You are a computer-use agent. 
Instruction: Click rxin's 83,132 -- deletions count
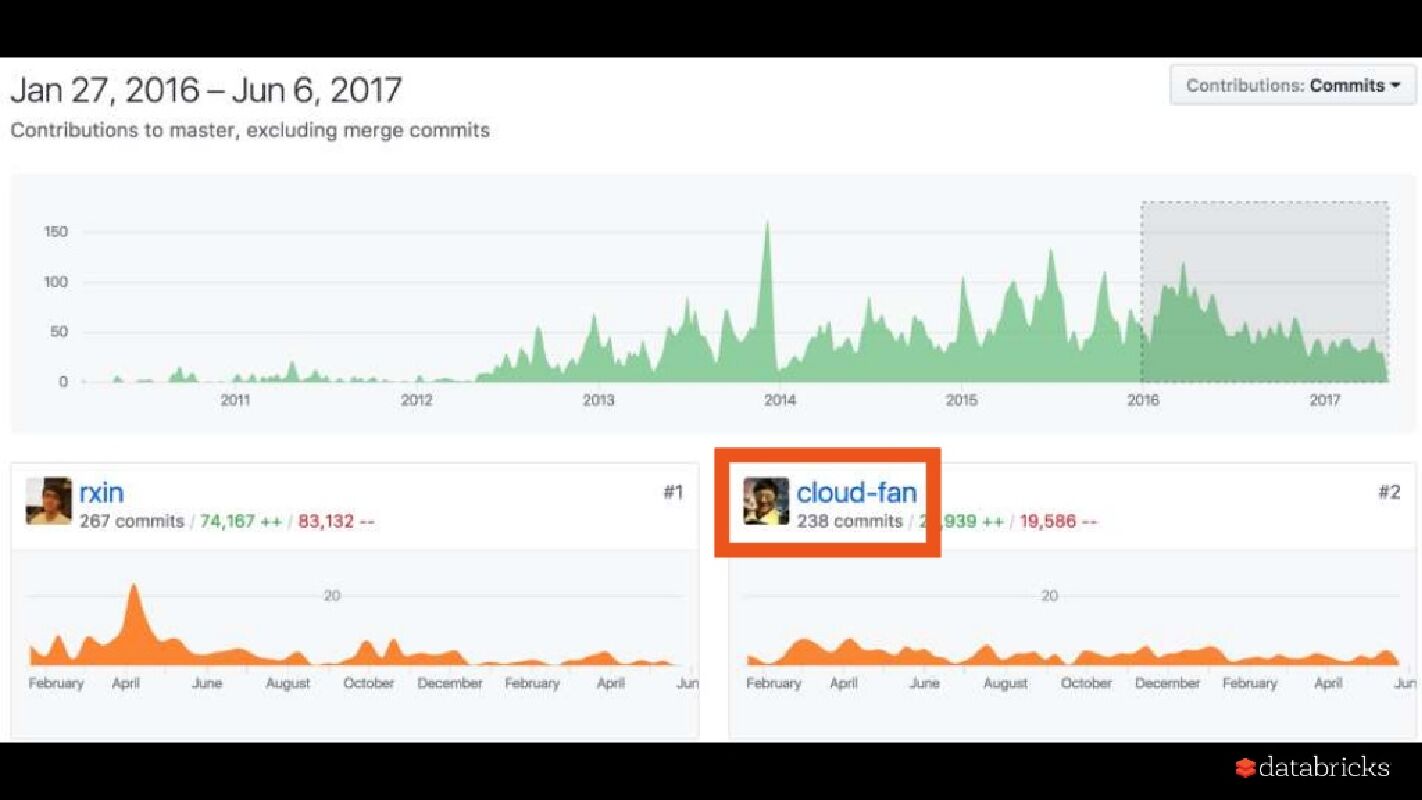pos(336,521)
